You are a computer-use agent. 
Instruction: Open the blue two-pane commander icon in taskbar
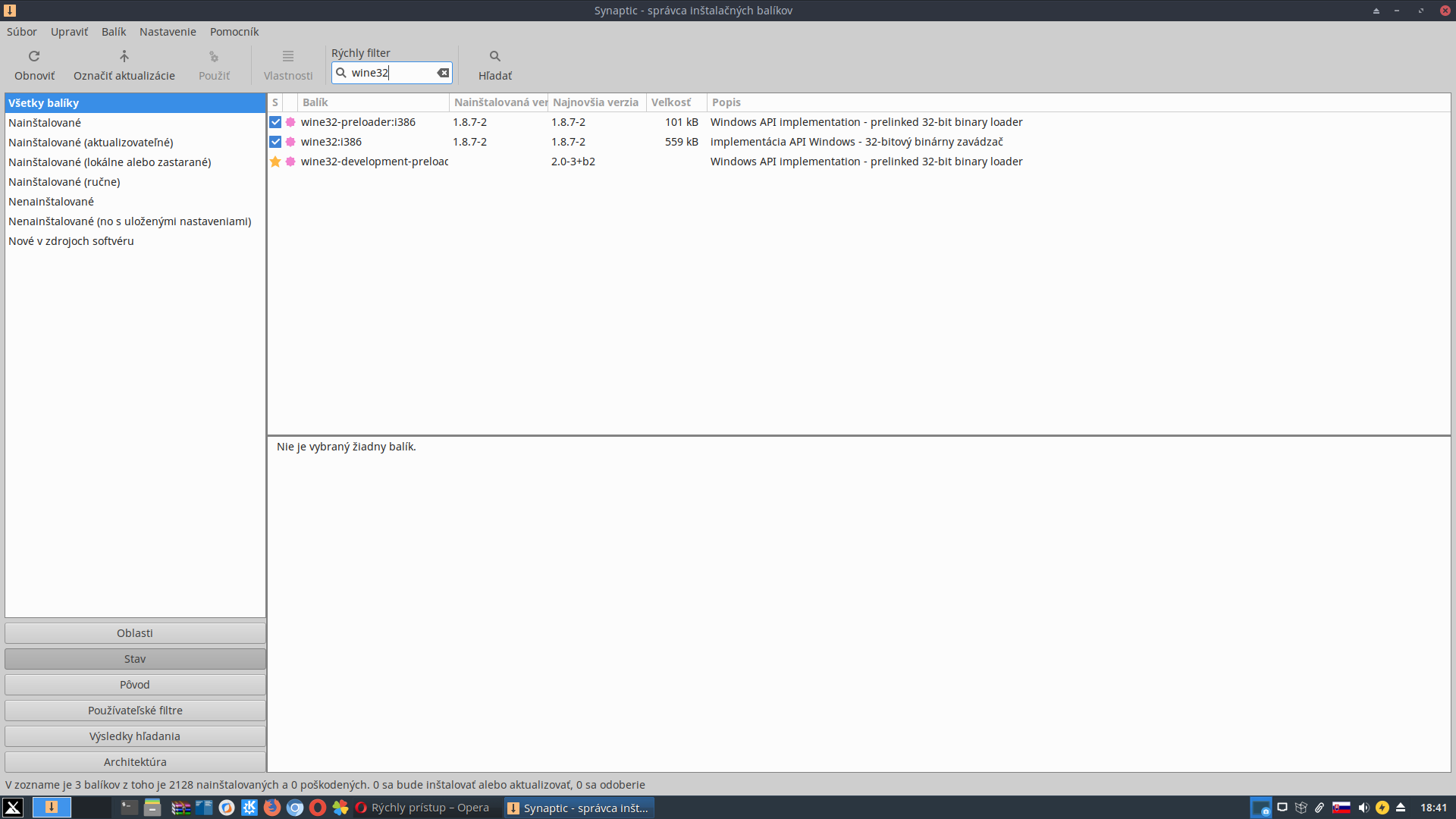[x=204, y=808]
